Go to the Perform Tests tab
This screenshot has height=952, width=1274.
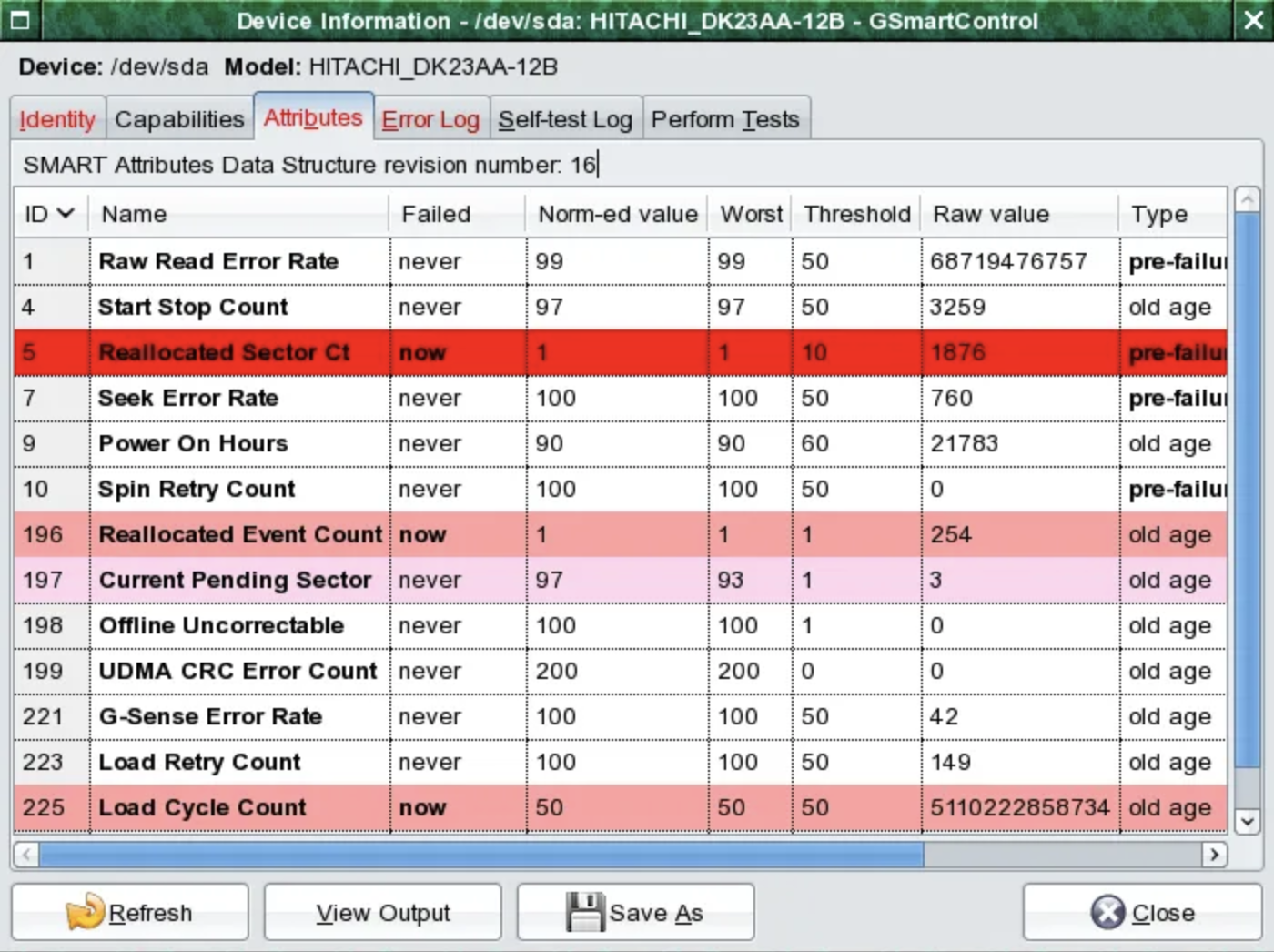point(725,119)
